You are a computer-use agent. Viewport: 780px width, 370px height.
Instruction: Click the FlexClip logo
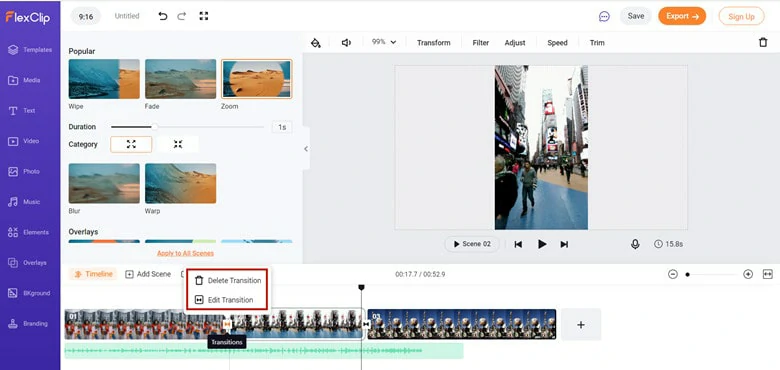[x=28, y=17]
